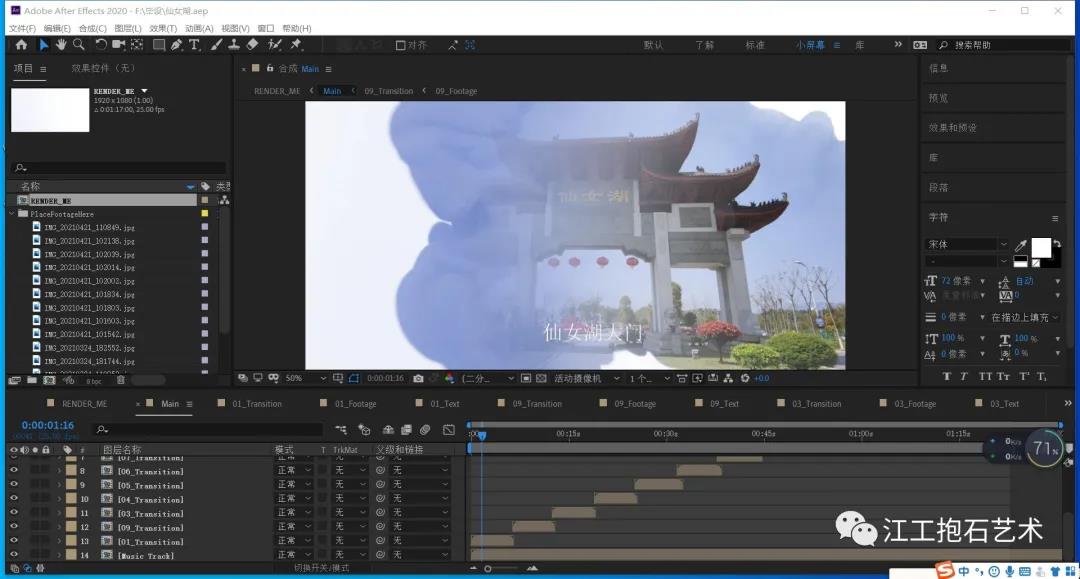
Task: Open the resolution (二分...) dropdown
Action: (488, 378)
